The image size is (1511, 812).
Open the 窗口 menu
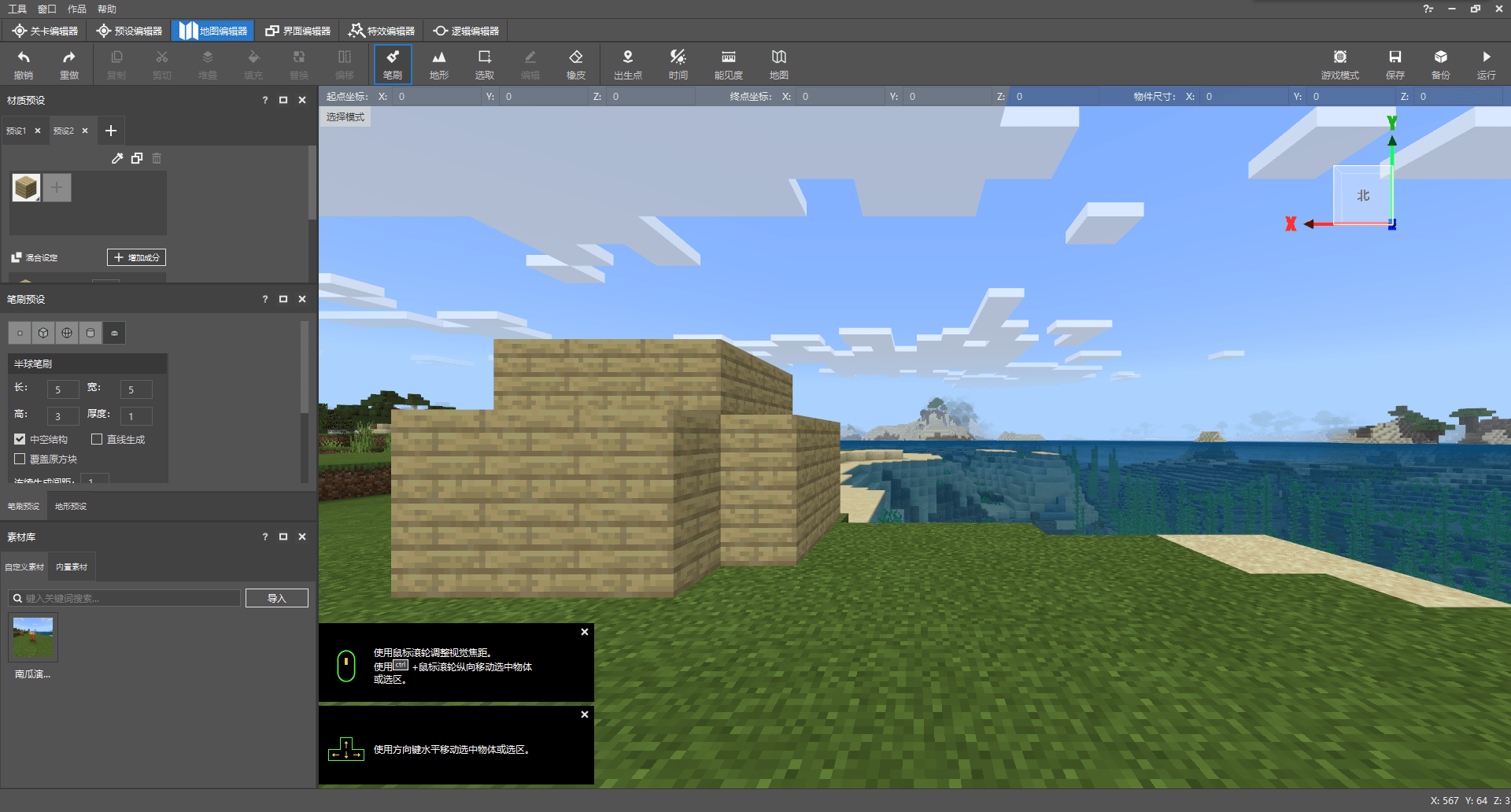pyautogui.click(x=47, y=9)
